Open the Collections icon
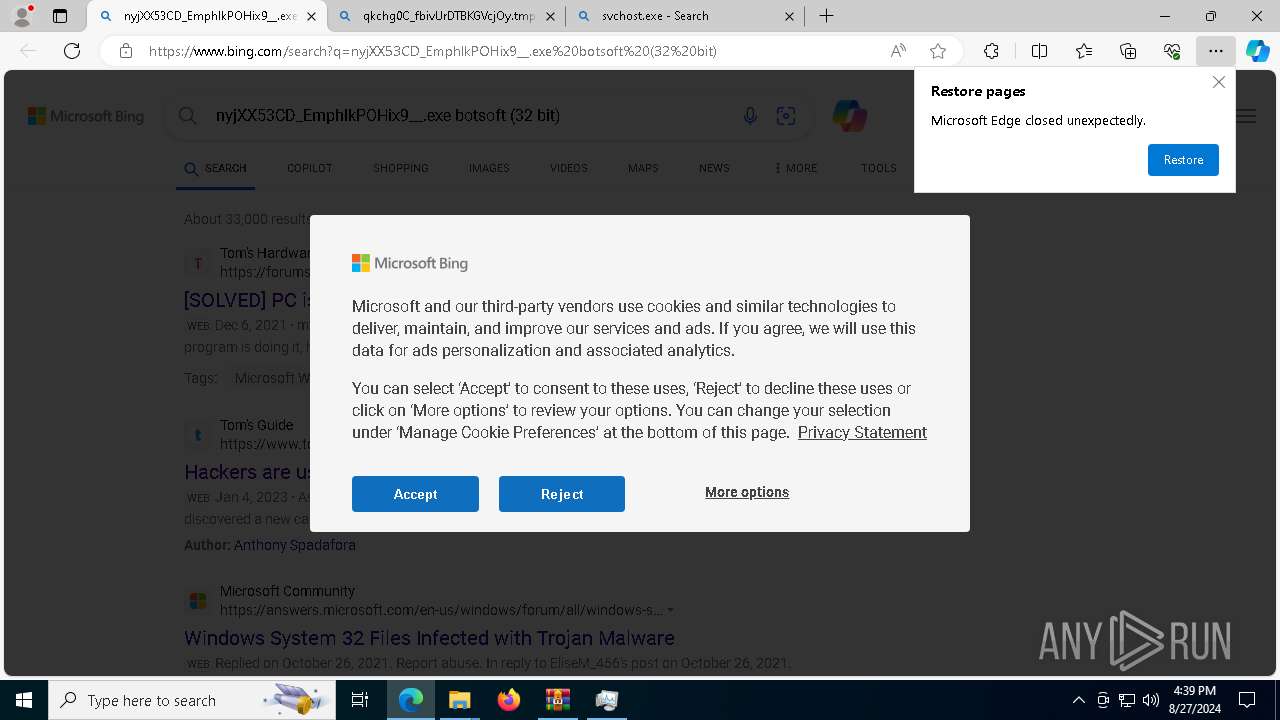The image size is (1280, 720). (x=1128, y=51)
